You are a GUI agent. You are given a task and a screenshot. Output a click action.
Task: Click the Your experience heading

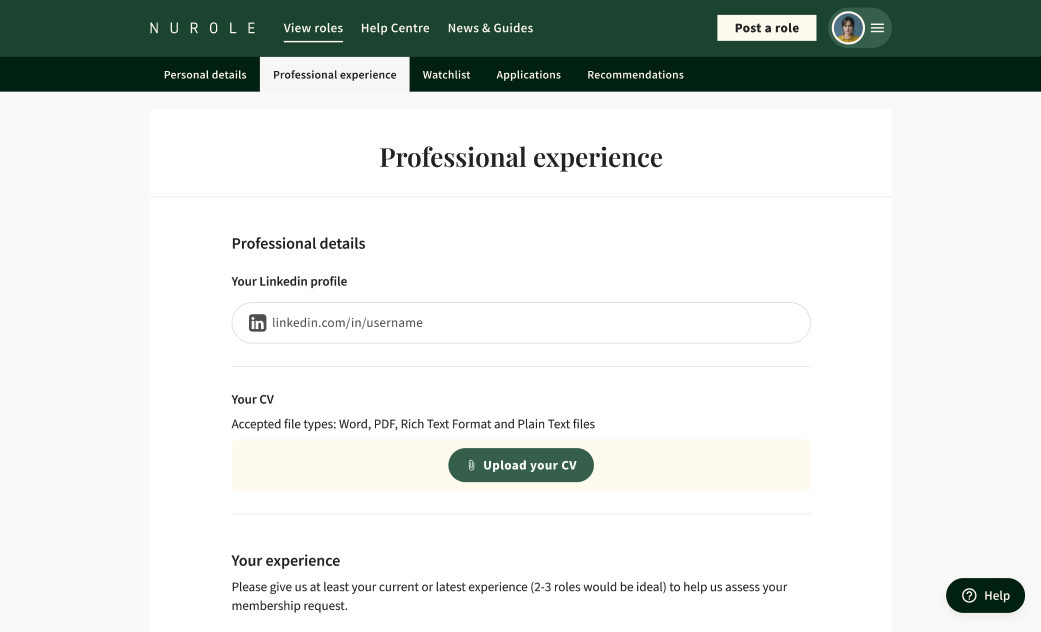click(285, 561)
